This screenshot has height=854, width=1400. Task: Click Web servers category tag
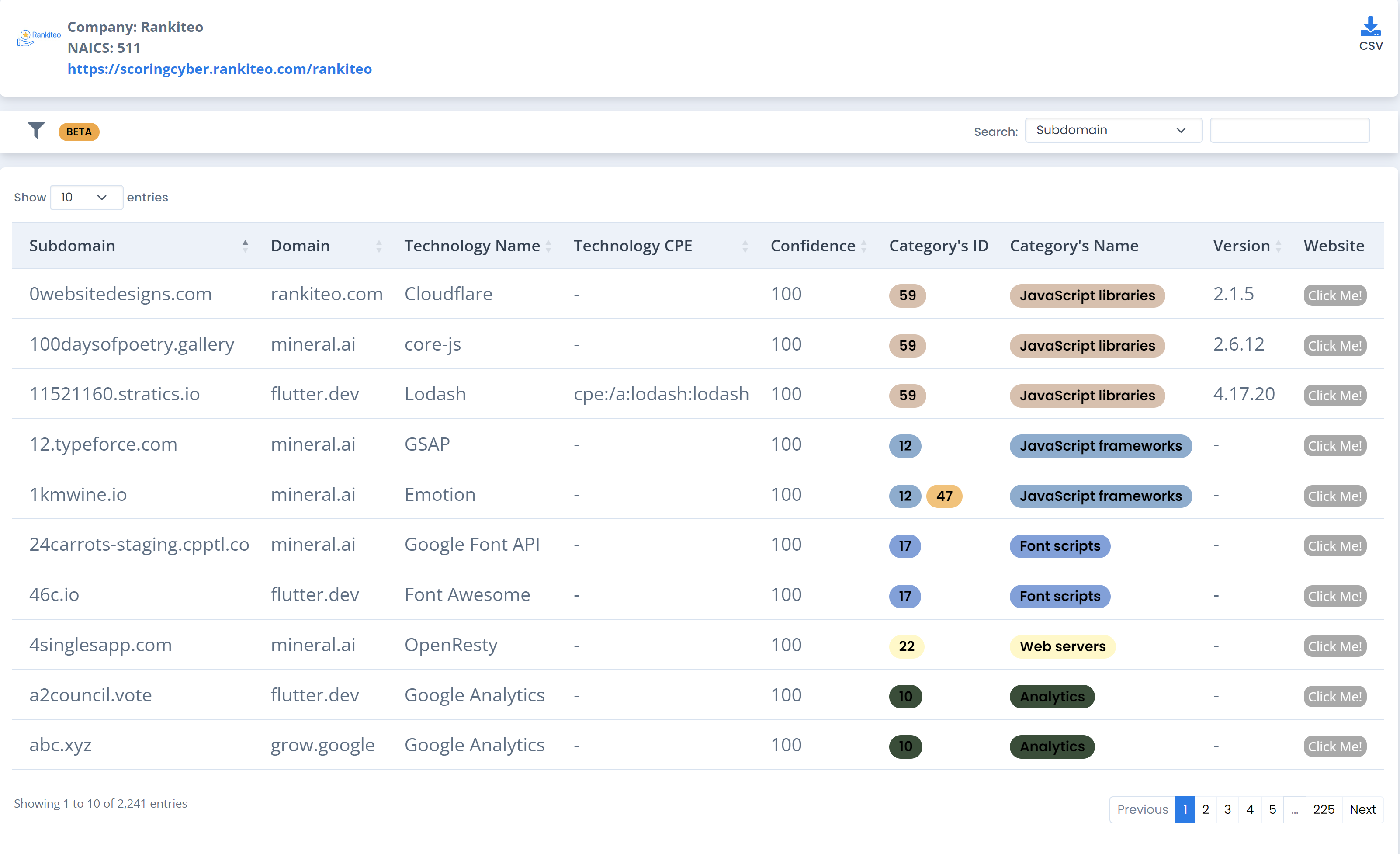pyautogui.click(x=1062, y=646)
